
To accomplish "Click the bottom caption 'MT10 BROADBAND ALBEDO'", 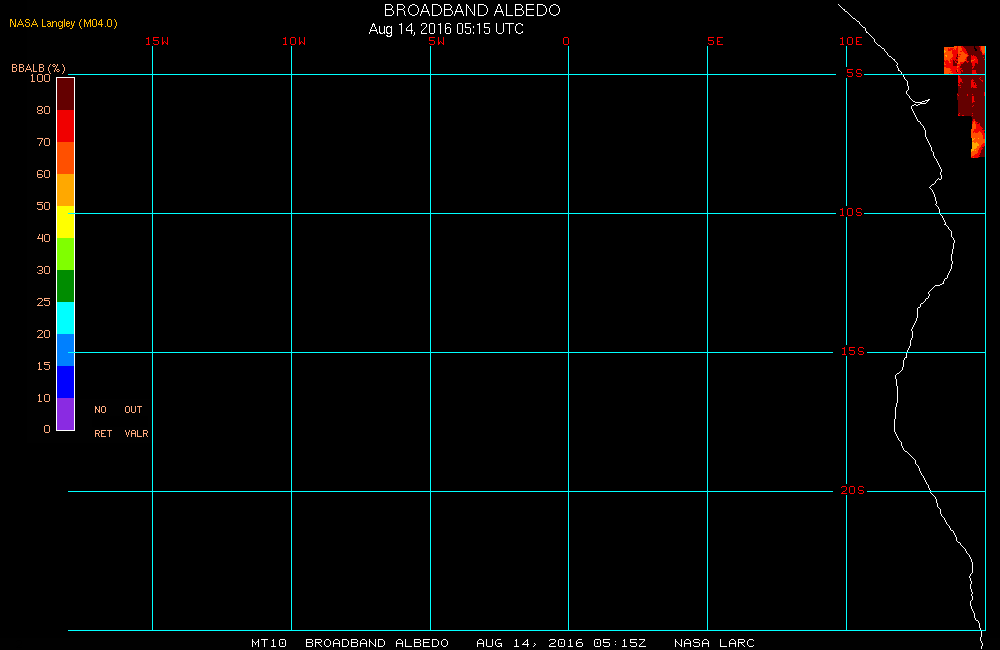I will coord(350,643).
